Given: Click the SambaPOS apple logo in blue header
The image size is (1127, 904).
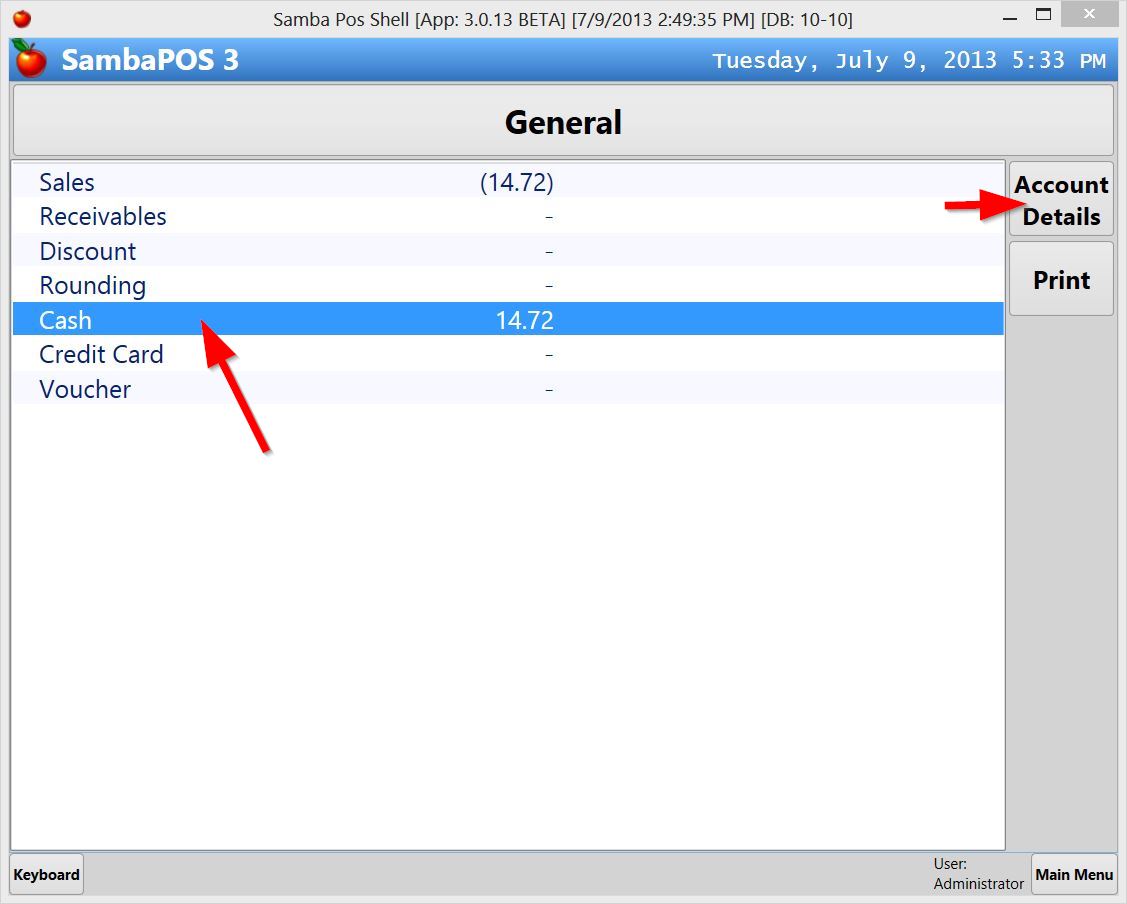Looking at the screenshot, I should (30, 60).
